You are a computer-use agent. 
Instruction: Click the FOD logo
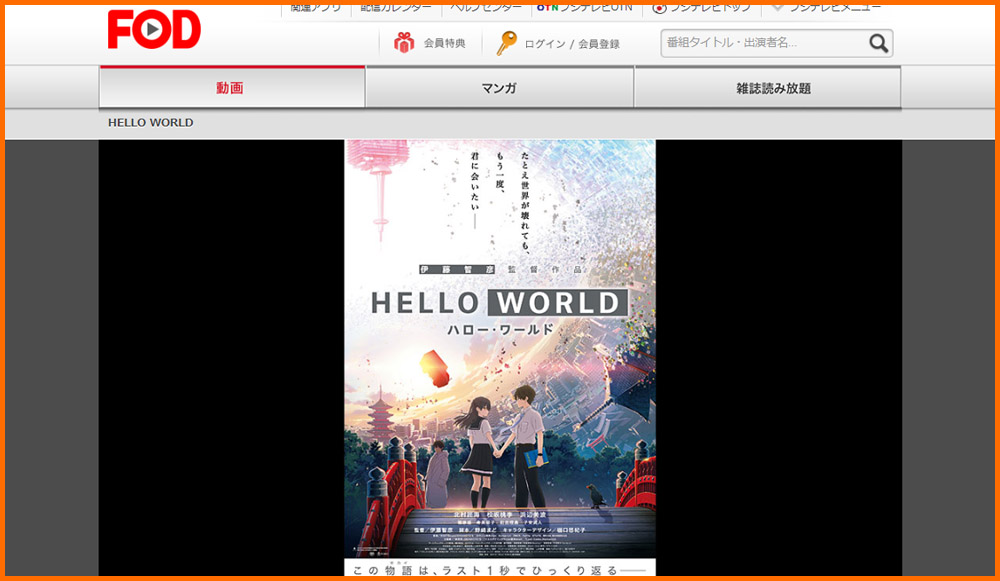(x=154, y=29)
